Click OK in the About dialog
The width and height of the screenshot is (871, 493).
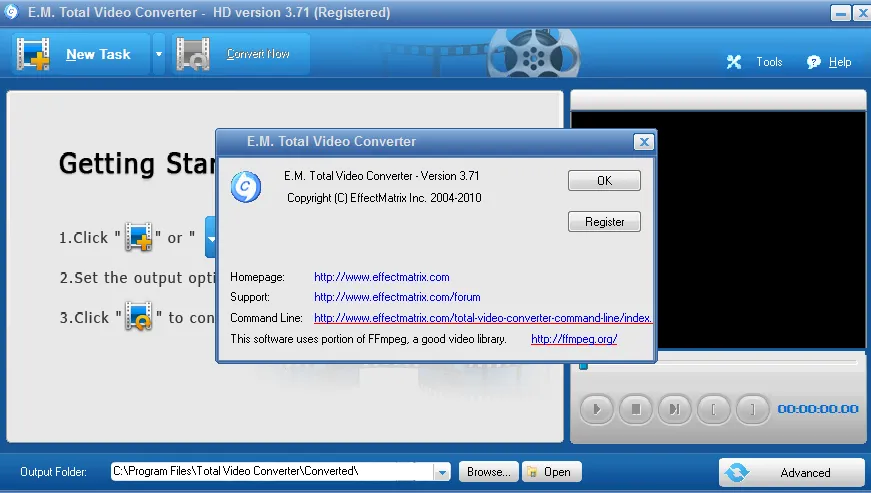(x=604, y=180)
